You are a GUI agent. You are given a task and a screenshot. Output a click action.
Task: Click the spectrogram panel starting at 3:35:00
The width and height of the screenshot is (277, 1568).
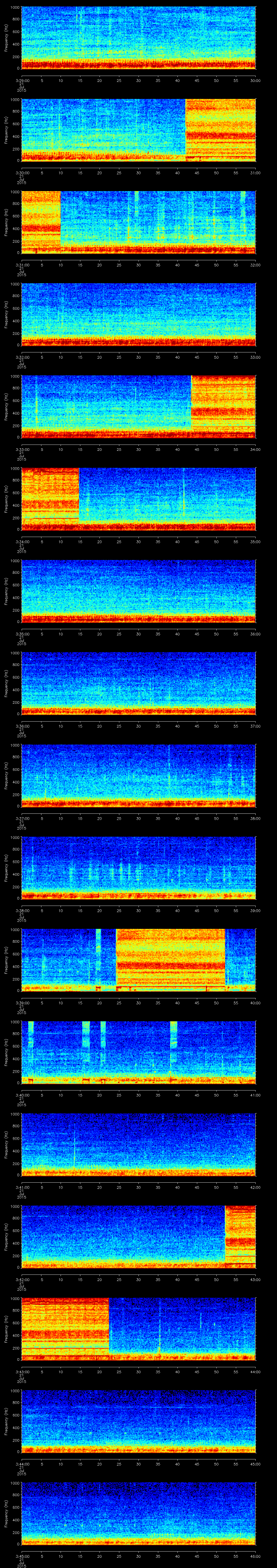tap(138, 590)
